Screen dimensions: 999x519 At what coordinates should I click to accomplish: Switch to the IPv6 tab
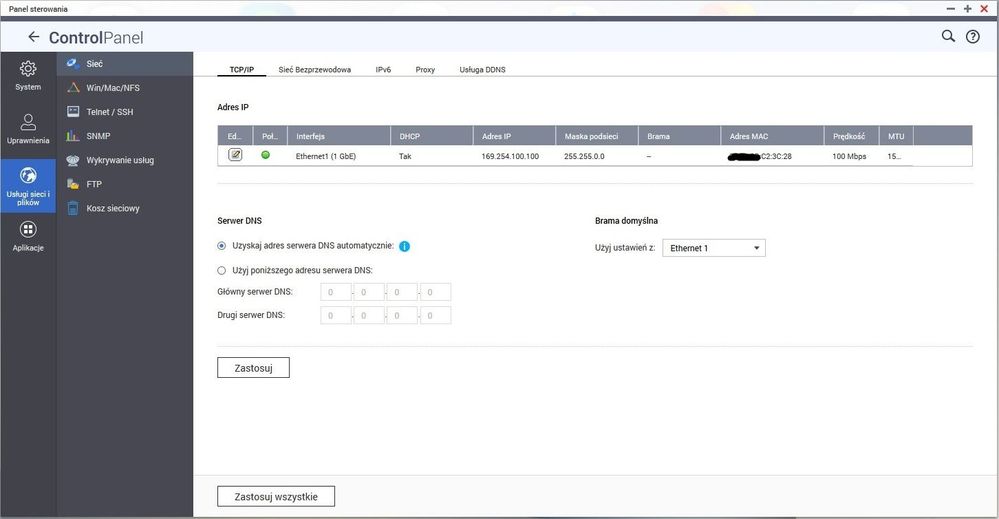pos(383,70)
